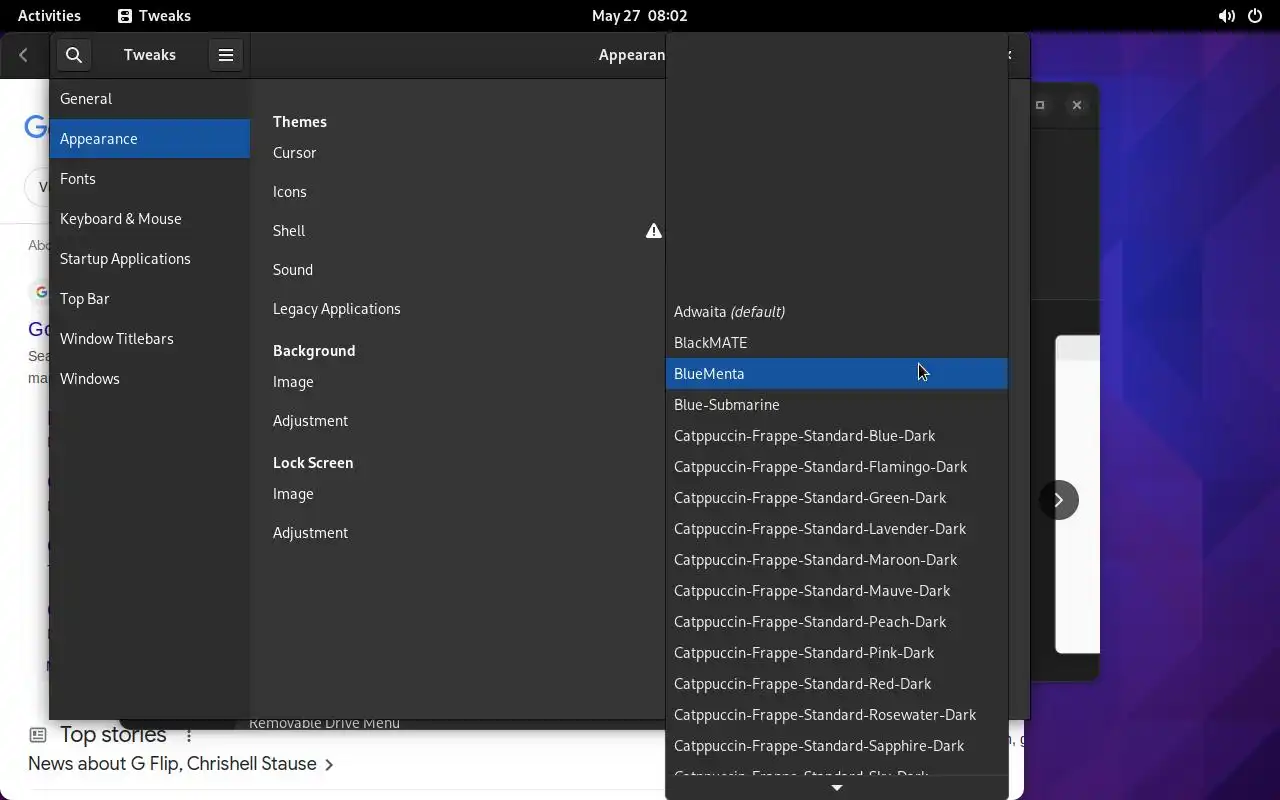This screenshot has height=800, width=1280.
Task: Open the Tweaks hamburger menu
Action: click(226, 55)
